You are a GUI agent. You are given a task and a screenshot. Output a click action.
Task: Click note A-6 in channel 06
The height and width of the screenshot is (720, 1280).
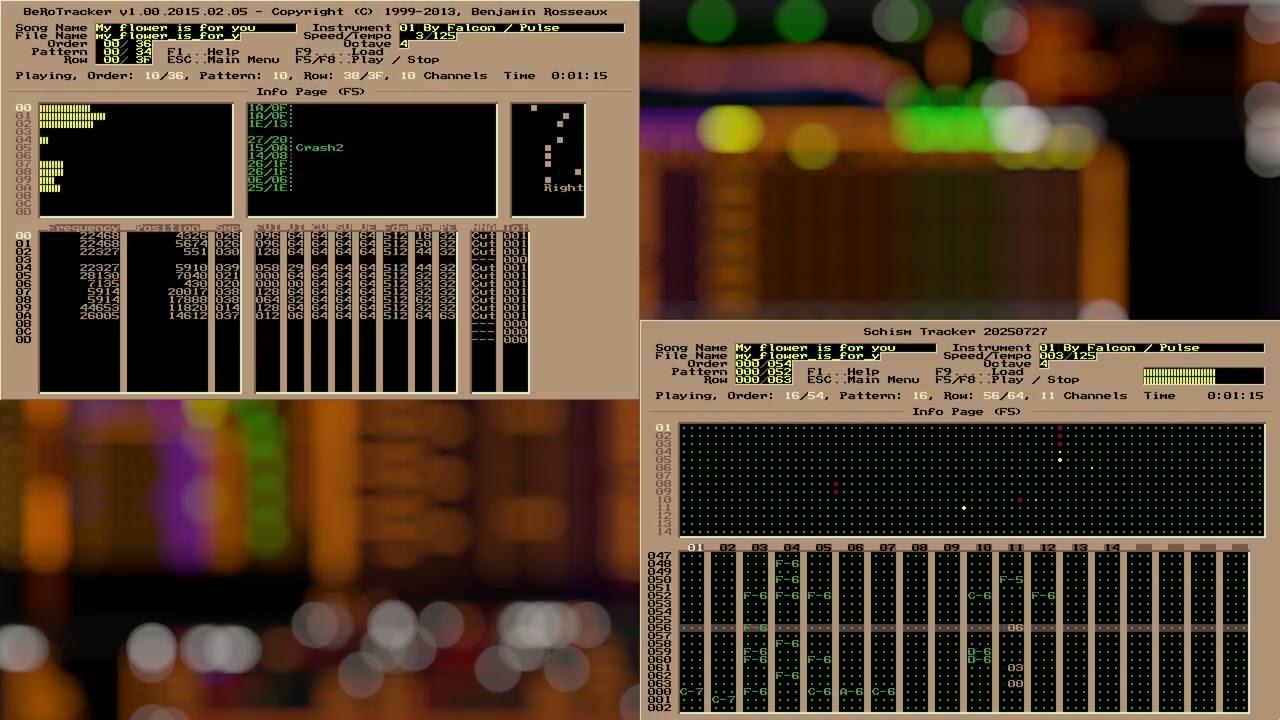point(851,692)
